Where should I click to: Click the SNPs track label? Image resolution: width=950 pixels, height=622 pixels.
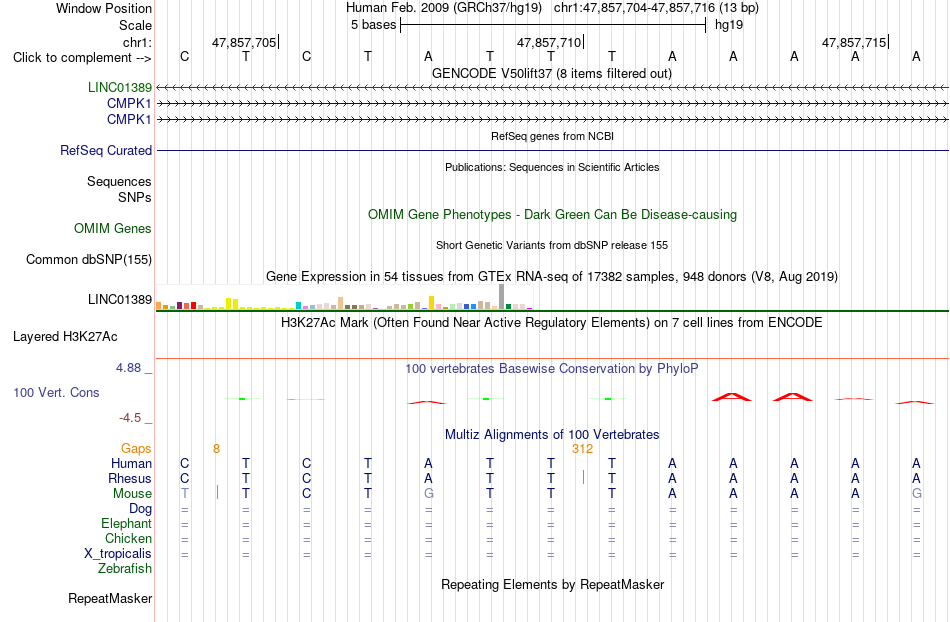[x=135, y=197]
